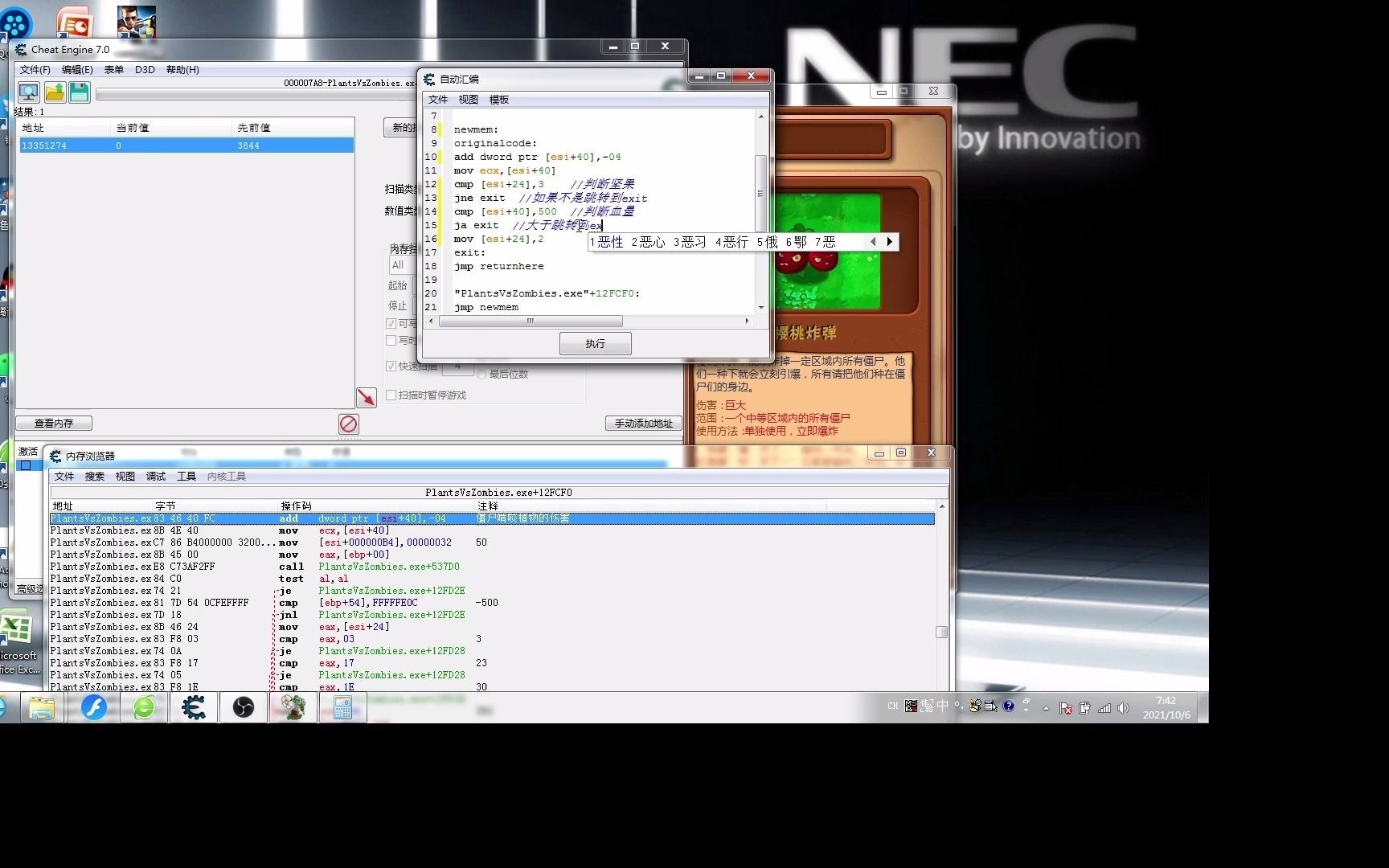Choose IME candidate 1 恶性
This screenshot has height=868, width=1389.
point(606,242)
